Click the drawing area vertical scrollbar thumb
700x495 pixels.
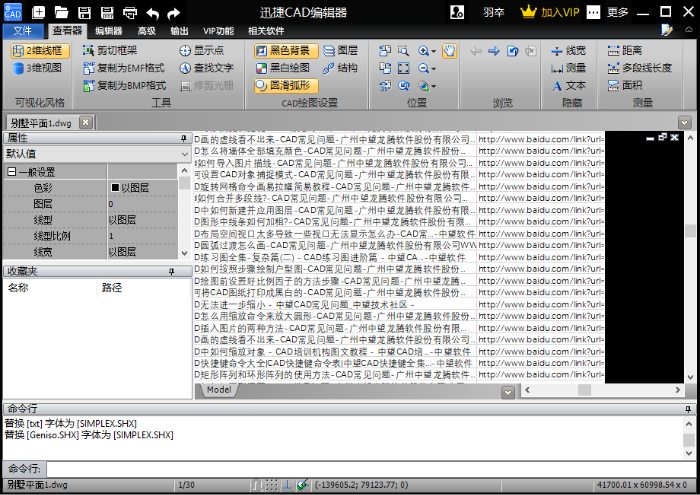(x=690, y=231)
